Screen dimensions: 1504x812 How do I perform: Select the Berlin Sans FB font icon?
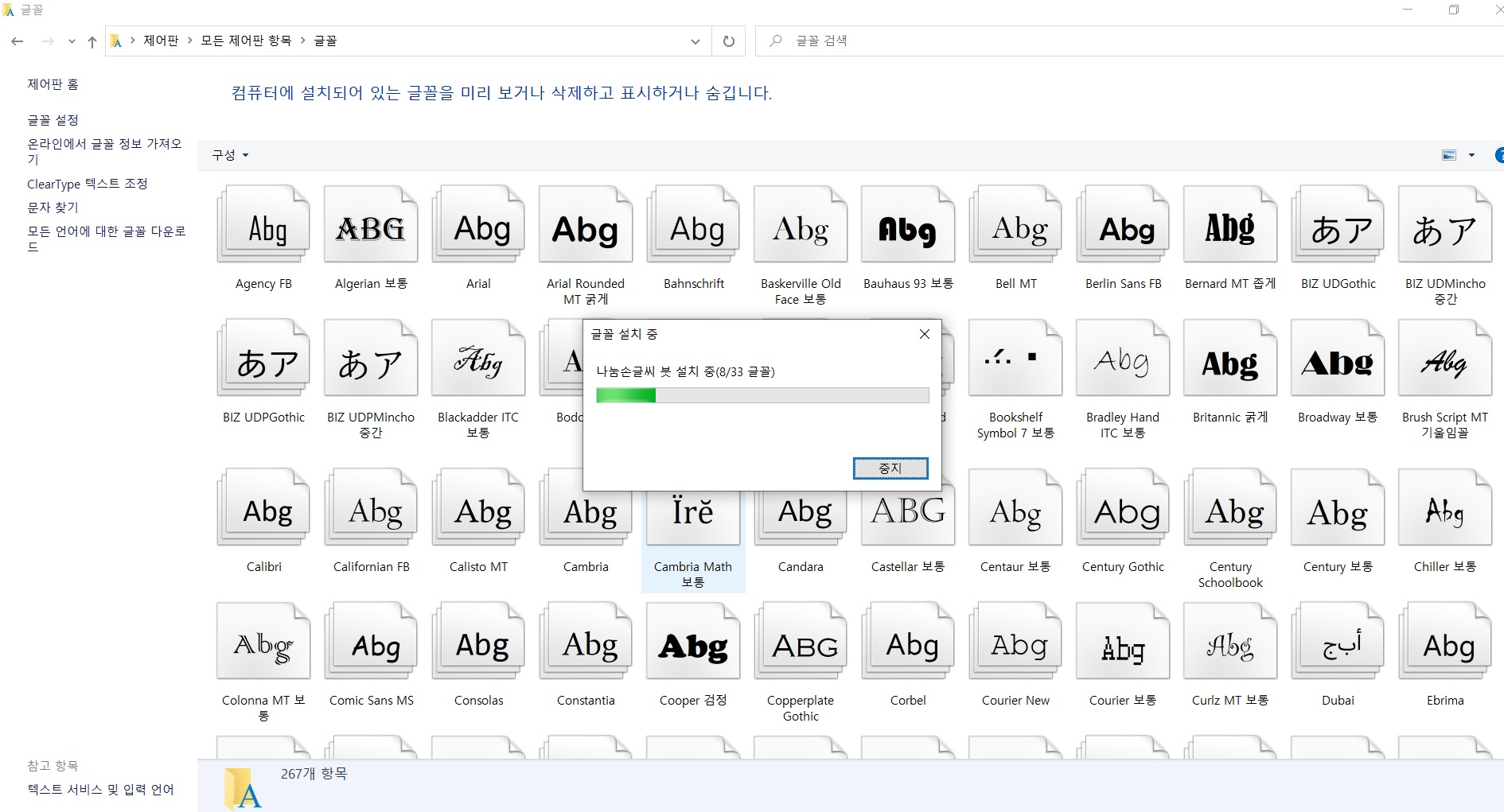pyautogui.click(x=1123, y=224)
